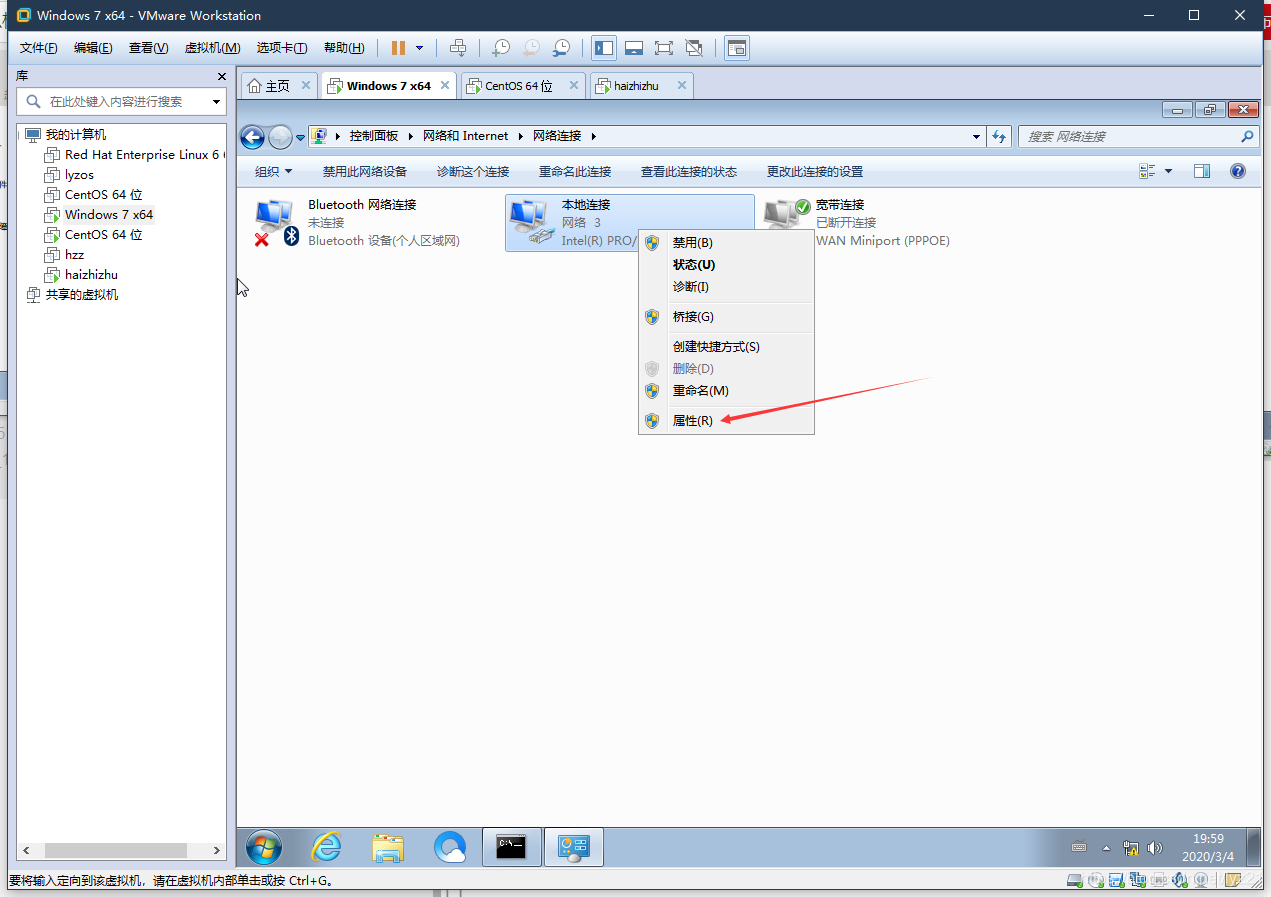Choose 禁用(B) in the context menu
The width and height of the screenshot is (1271, 897).
click(x=726, y=243)
